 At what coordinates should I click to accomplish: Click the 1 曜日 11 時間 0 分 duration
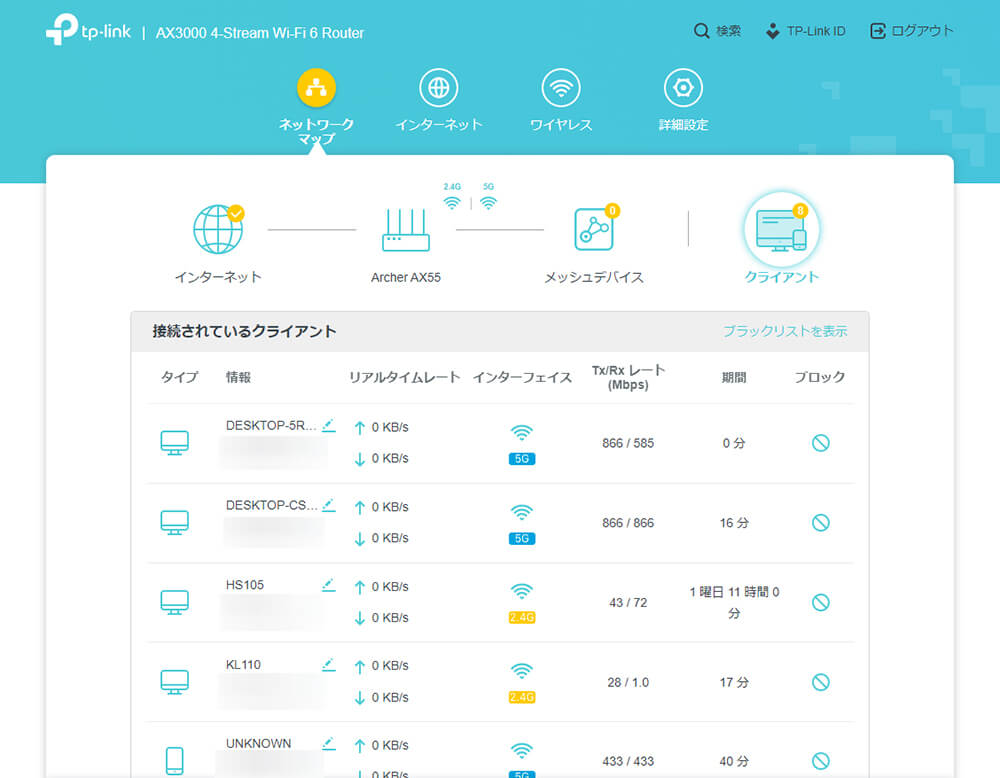coord(734,602)
